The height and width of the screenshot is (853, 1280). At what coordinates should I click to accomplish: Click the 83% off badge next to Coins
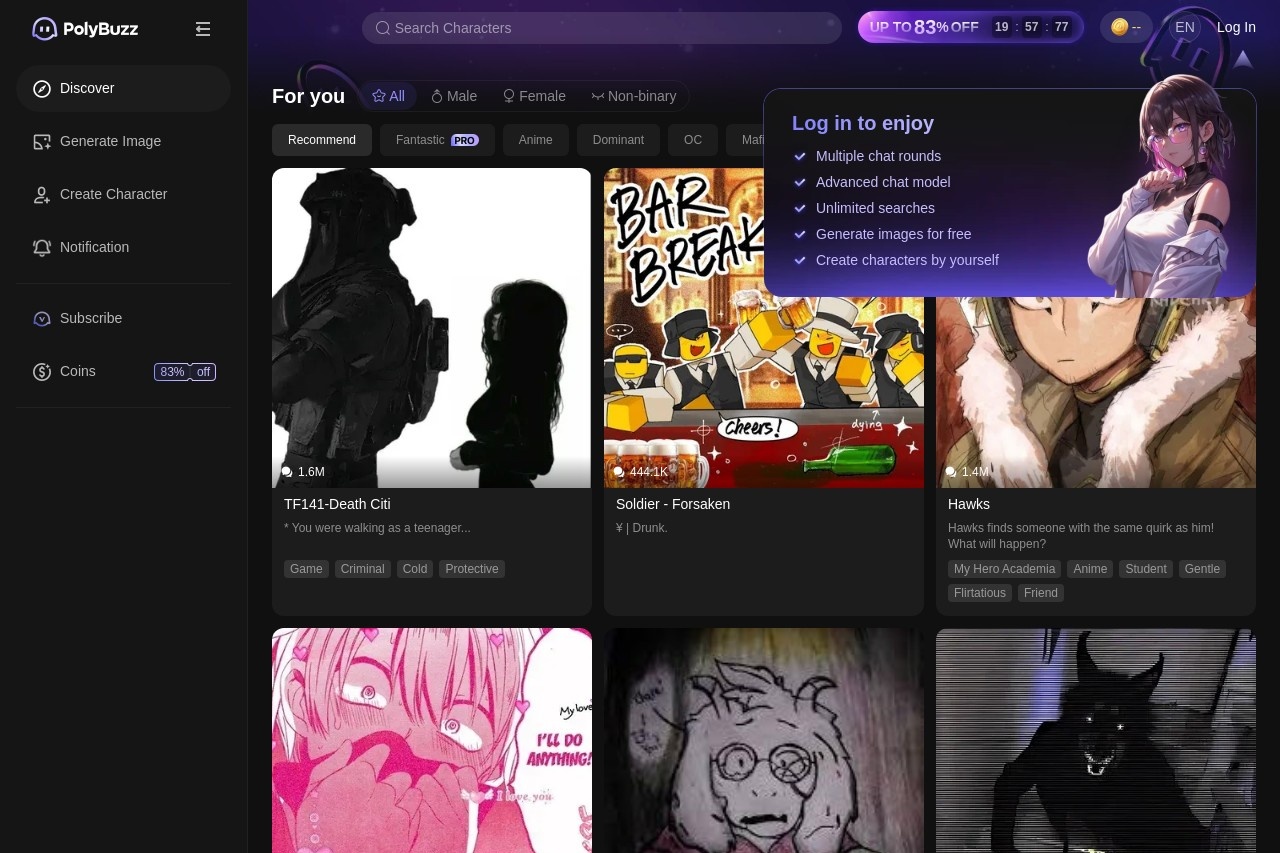point(185,372)
